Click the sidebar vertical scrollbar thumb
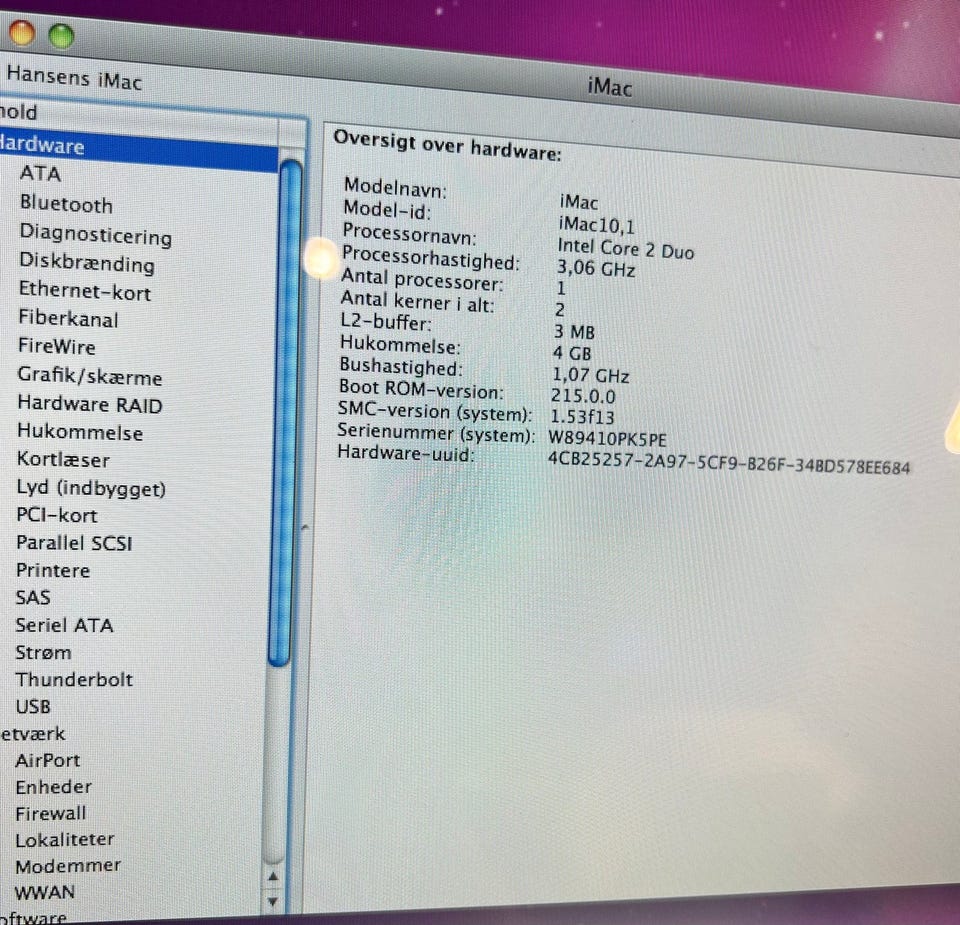960x925 pixels. click(285, 412)
